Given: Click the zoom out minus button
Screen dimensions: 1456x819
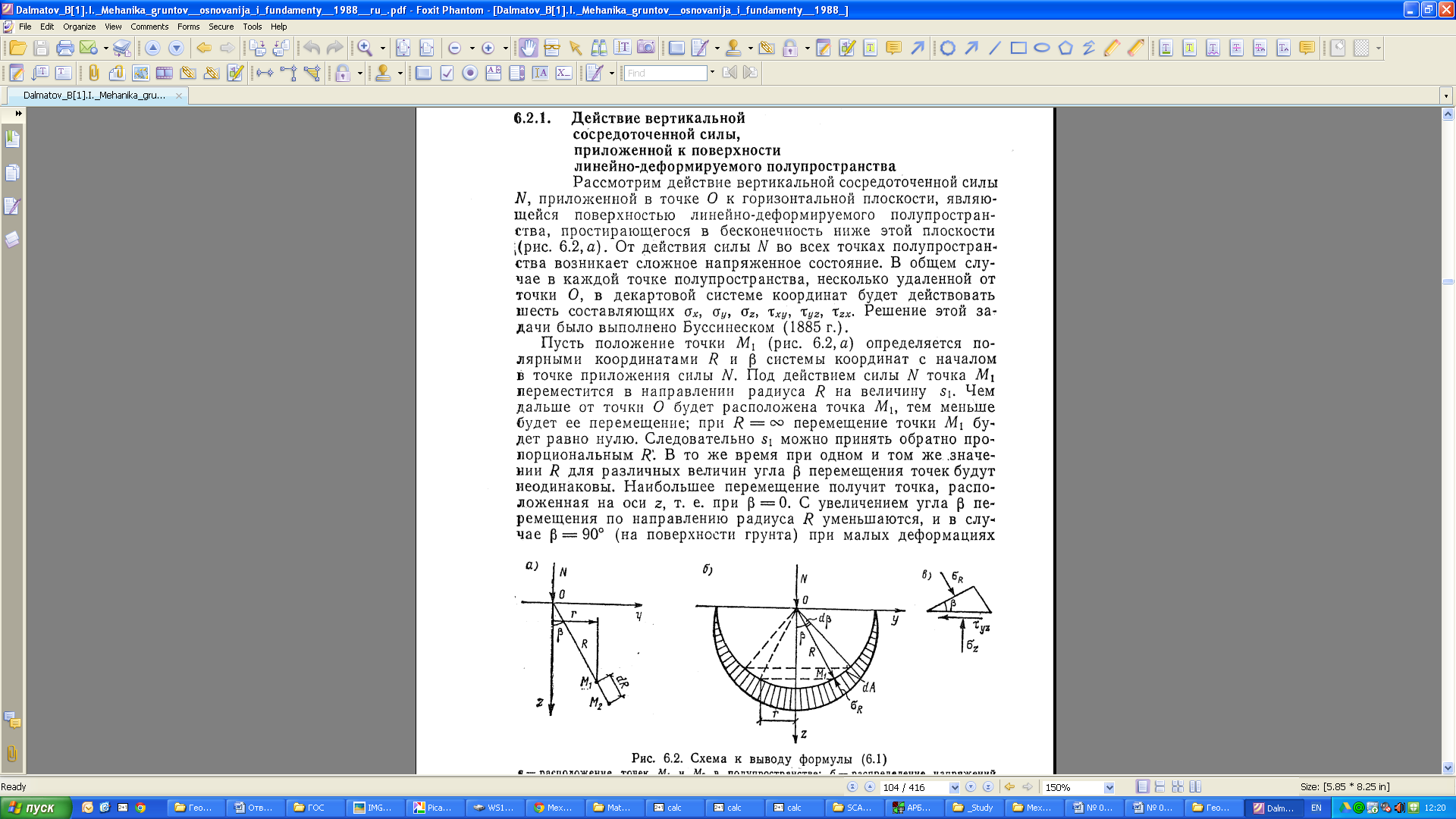Looking at the screenshot, I should tap(455, 49).
